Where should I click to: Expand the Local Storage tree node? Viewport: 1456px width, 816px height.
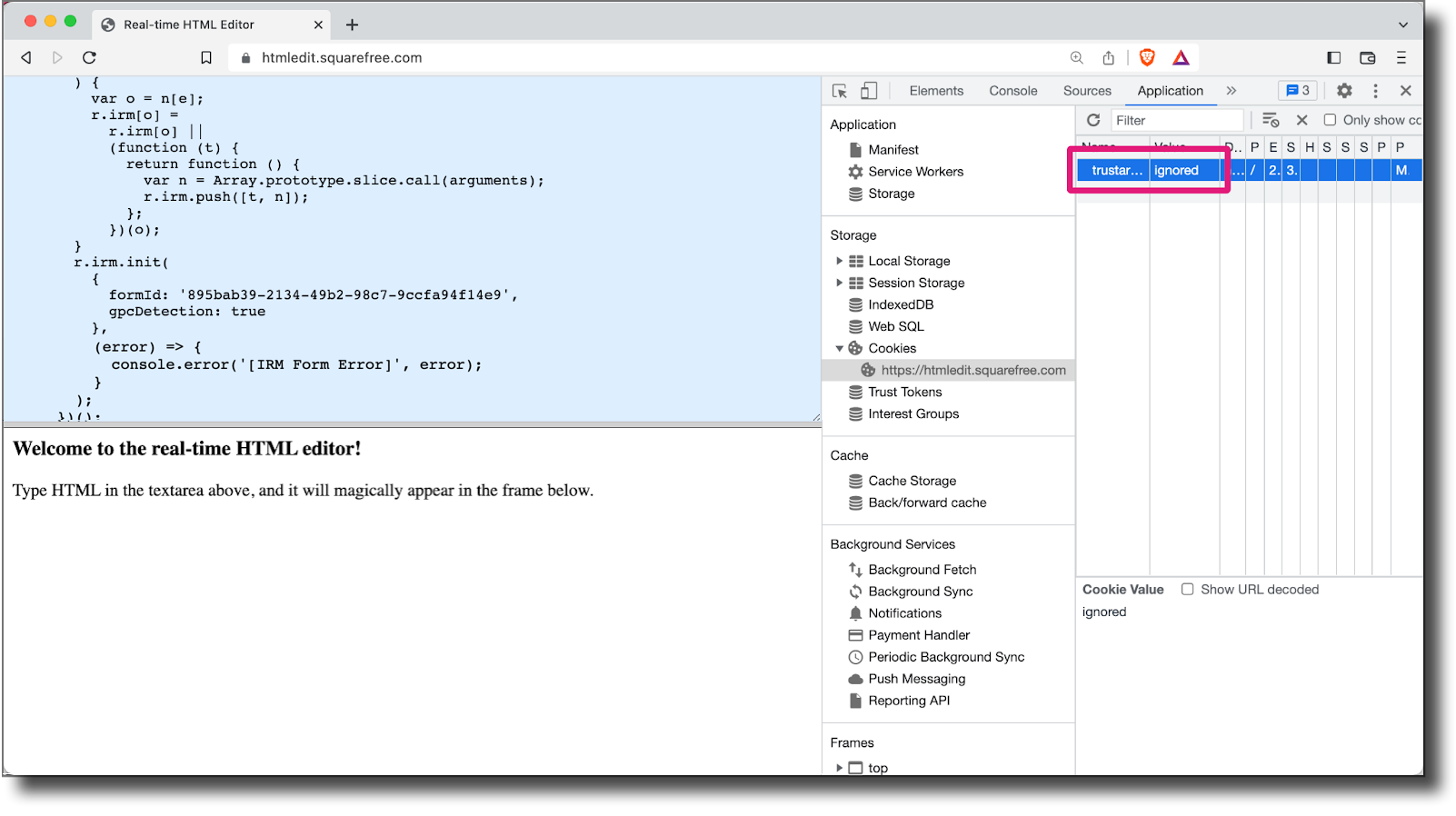(x=839, y=261)
